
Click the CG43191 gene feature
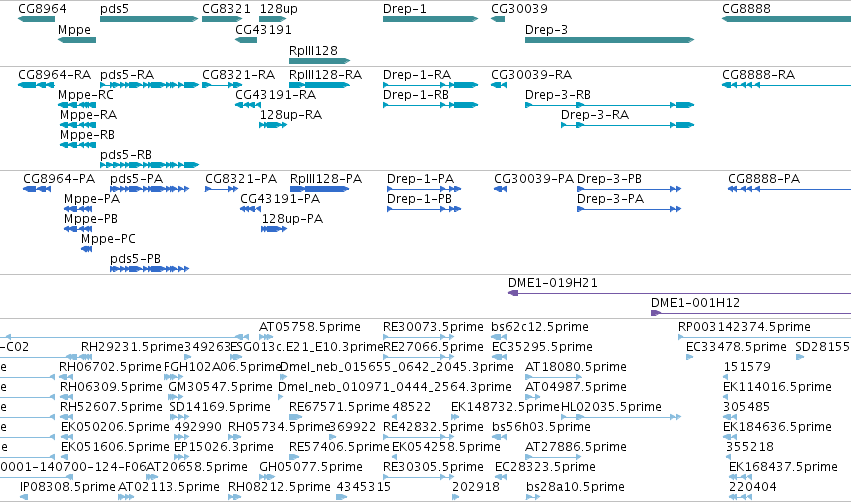(246, 40)
